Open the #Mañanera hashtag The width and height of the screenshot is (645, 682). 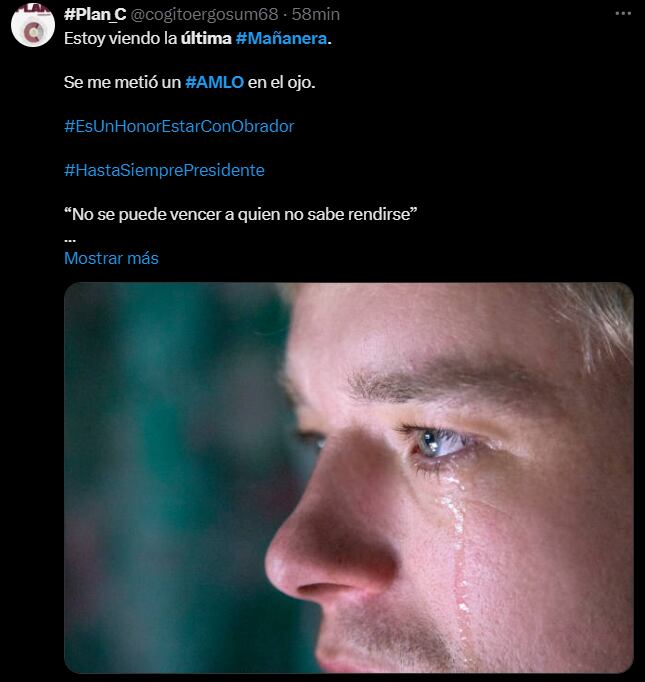pyautogui.click(x=281, y=38)
